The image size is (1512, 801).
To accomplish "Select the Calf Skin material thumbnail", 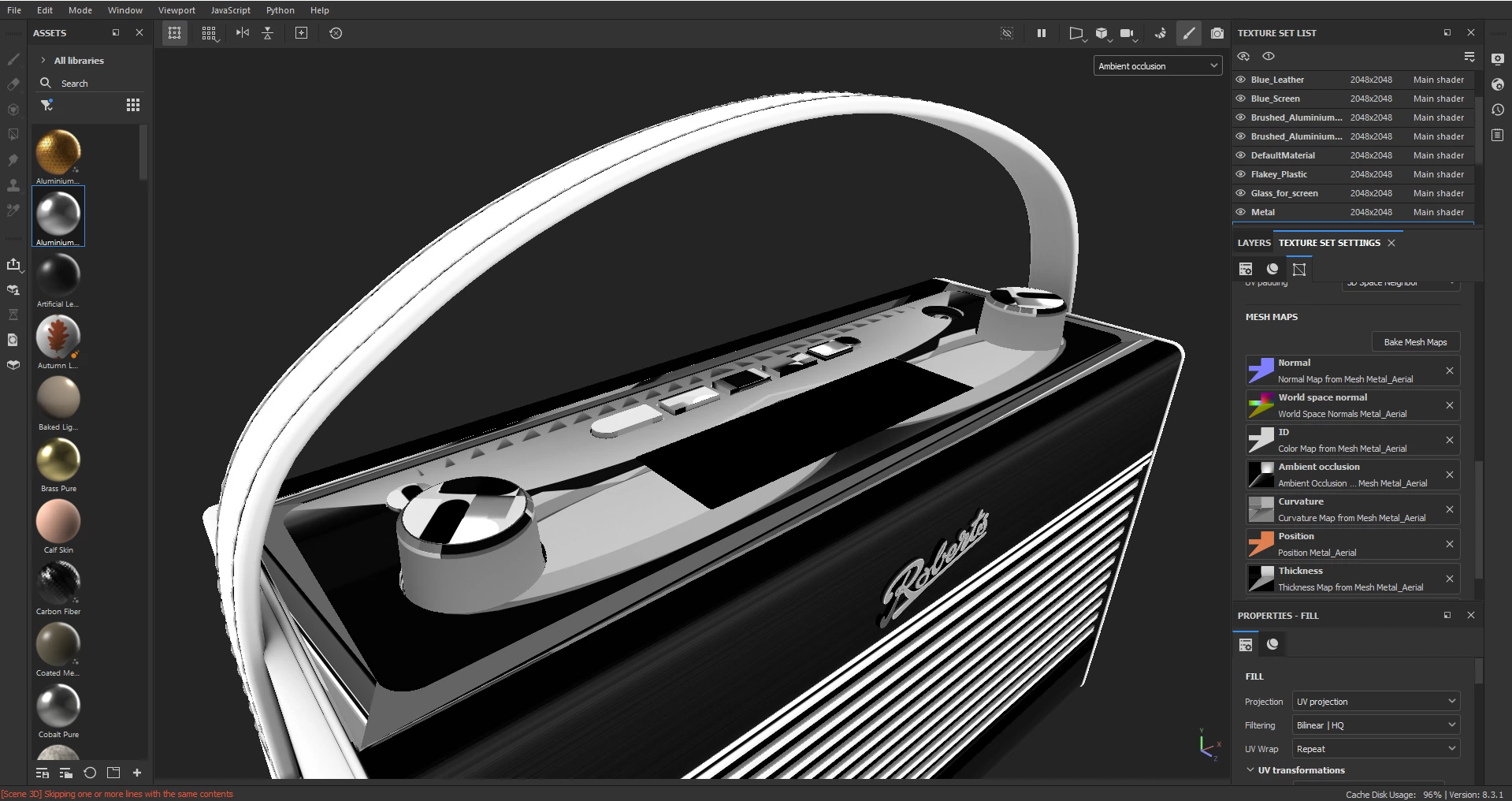I will (58, 521).
